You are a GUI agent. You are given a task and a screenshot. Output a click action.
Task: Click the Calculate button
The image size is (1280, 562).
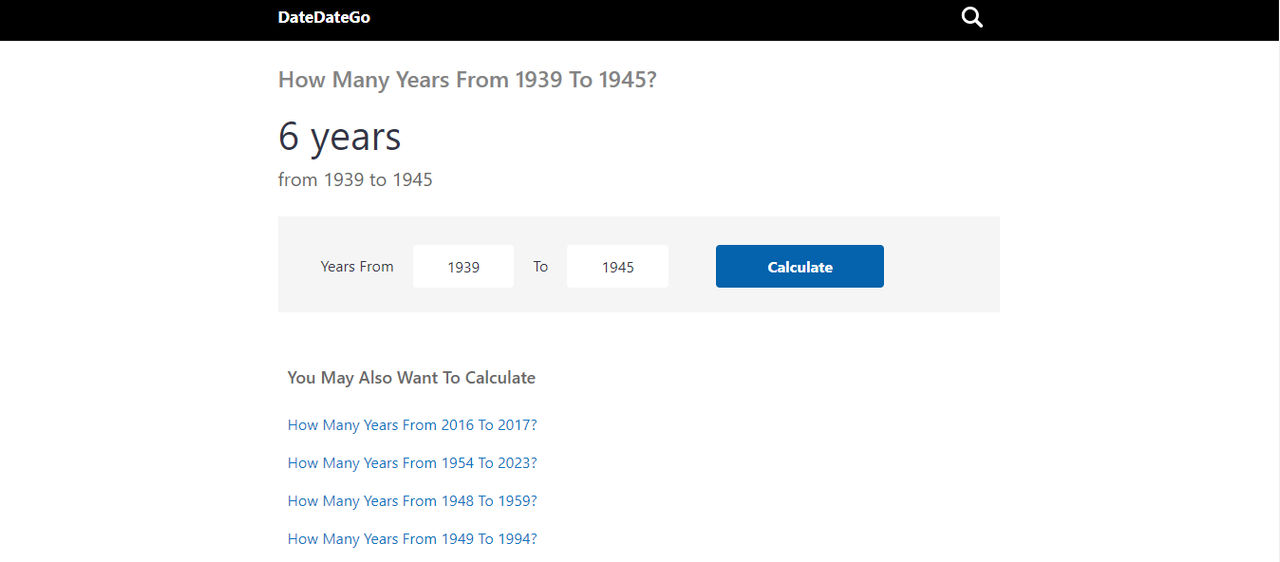pyautogui.click(x=800, y=266)
